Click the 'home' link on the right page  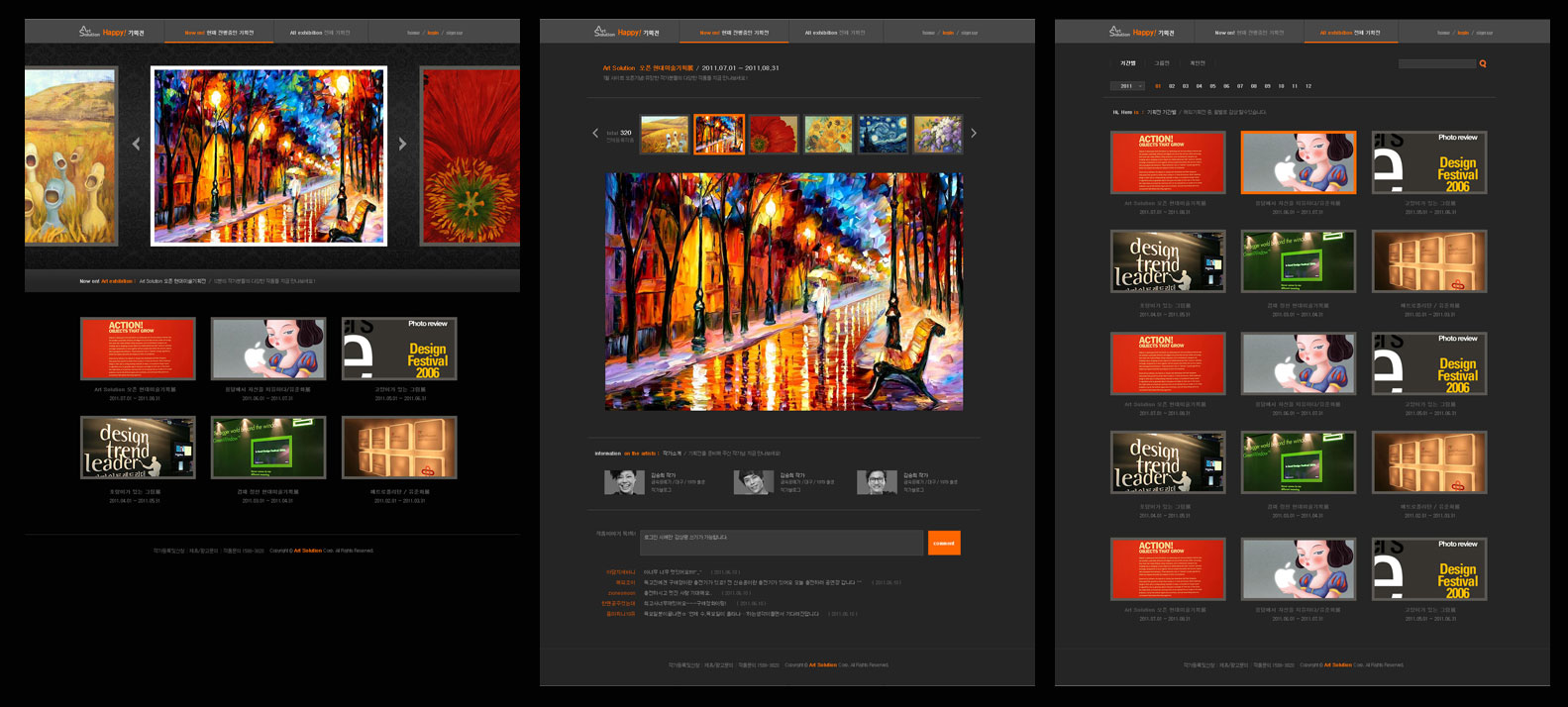pos(1443,33)
